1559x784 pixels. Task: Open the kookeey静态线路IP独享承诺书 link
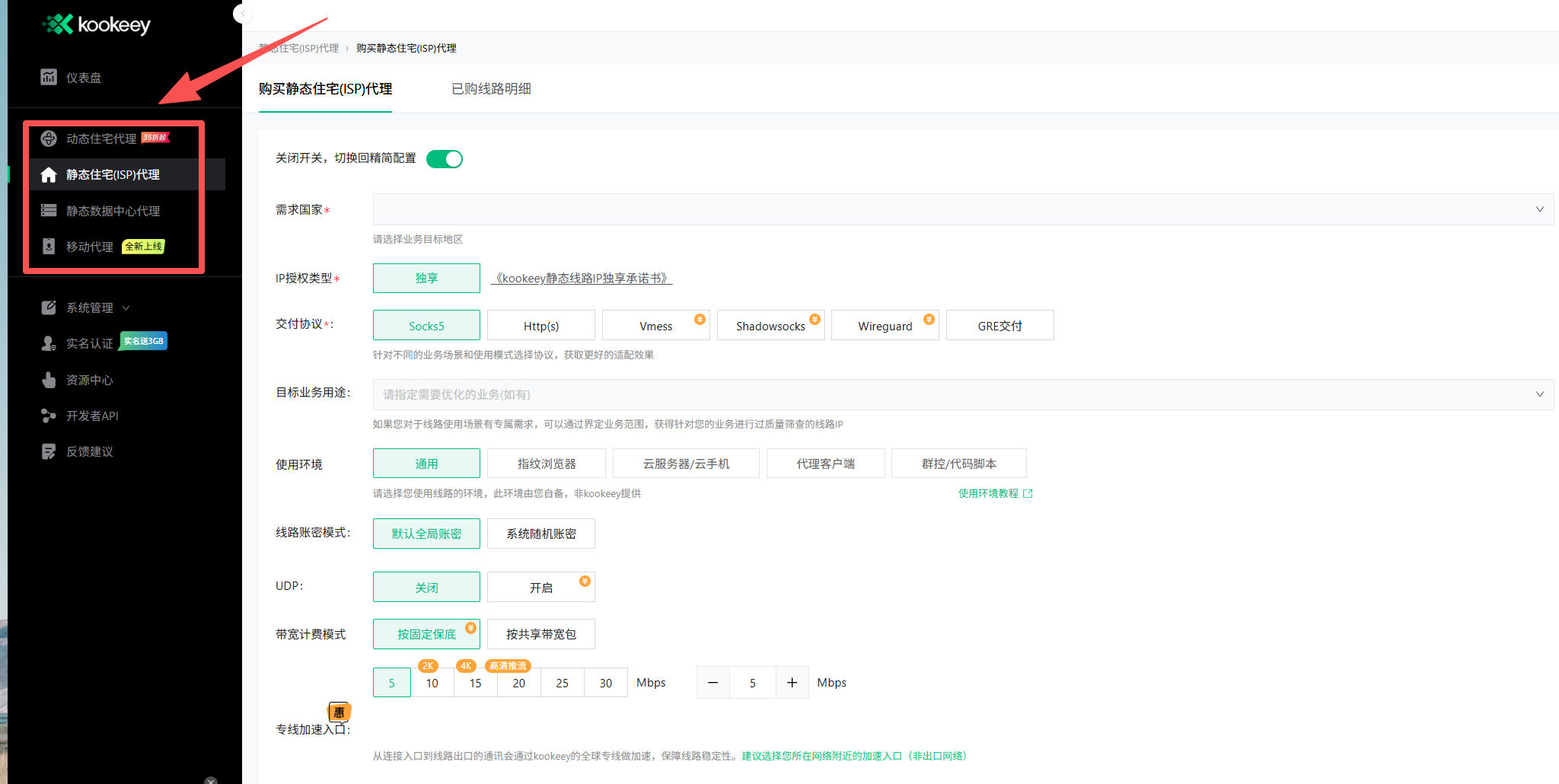click(581, 277)
